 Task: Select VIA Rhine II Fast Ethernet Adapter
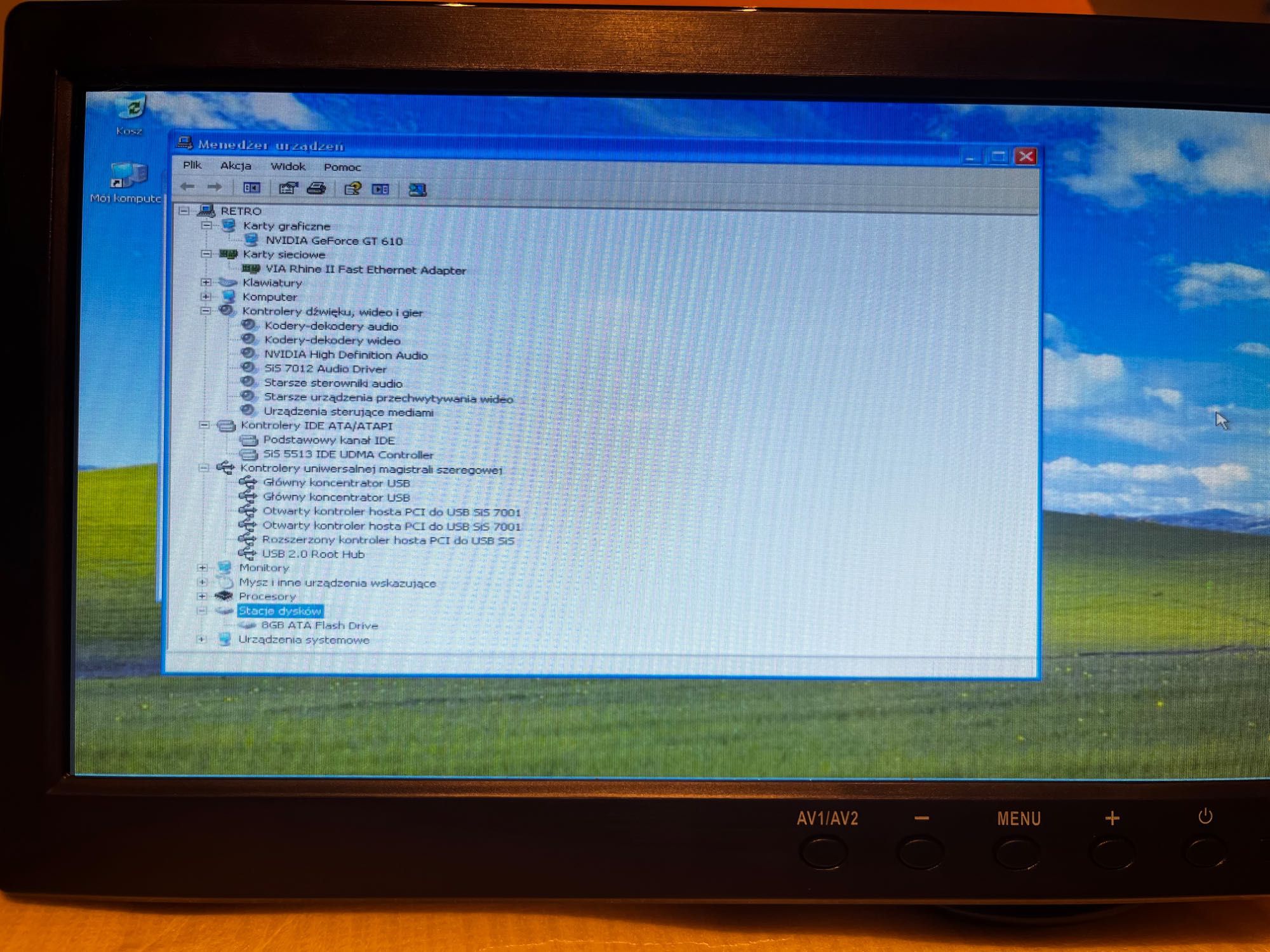point(366,270)
